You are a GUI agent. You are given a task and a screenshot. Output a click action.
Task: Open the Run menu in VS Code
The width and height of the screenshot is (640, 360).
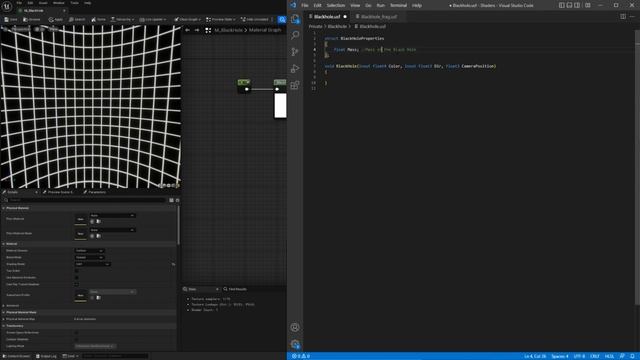coord(381,5)
